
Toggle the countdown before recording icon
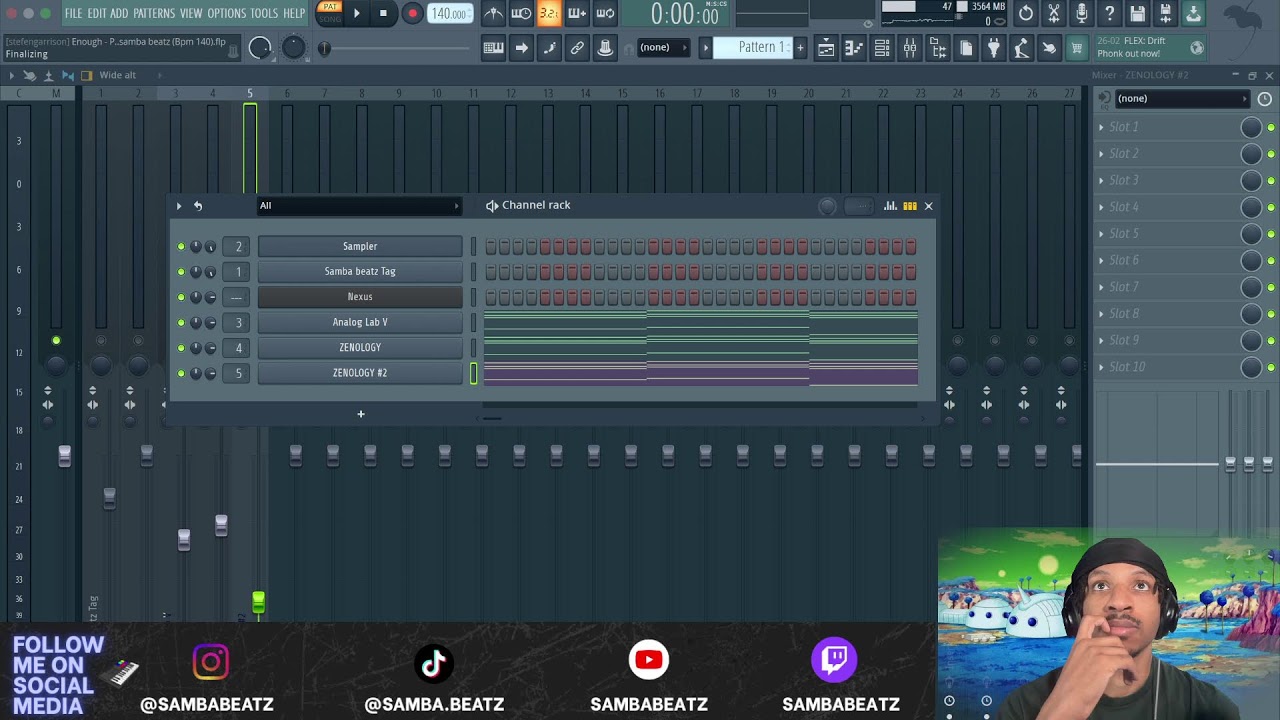(549, 13)
